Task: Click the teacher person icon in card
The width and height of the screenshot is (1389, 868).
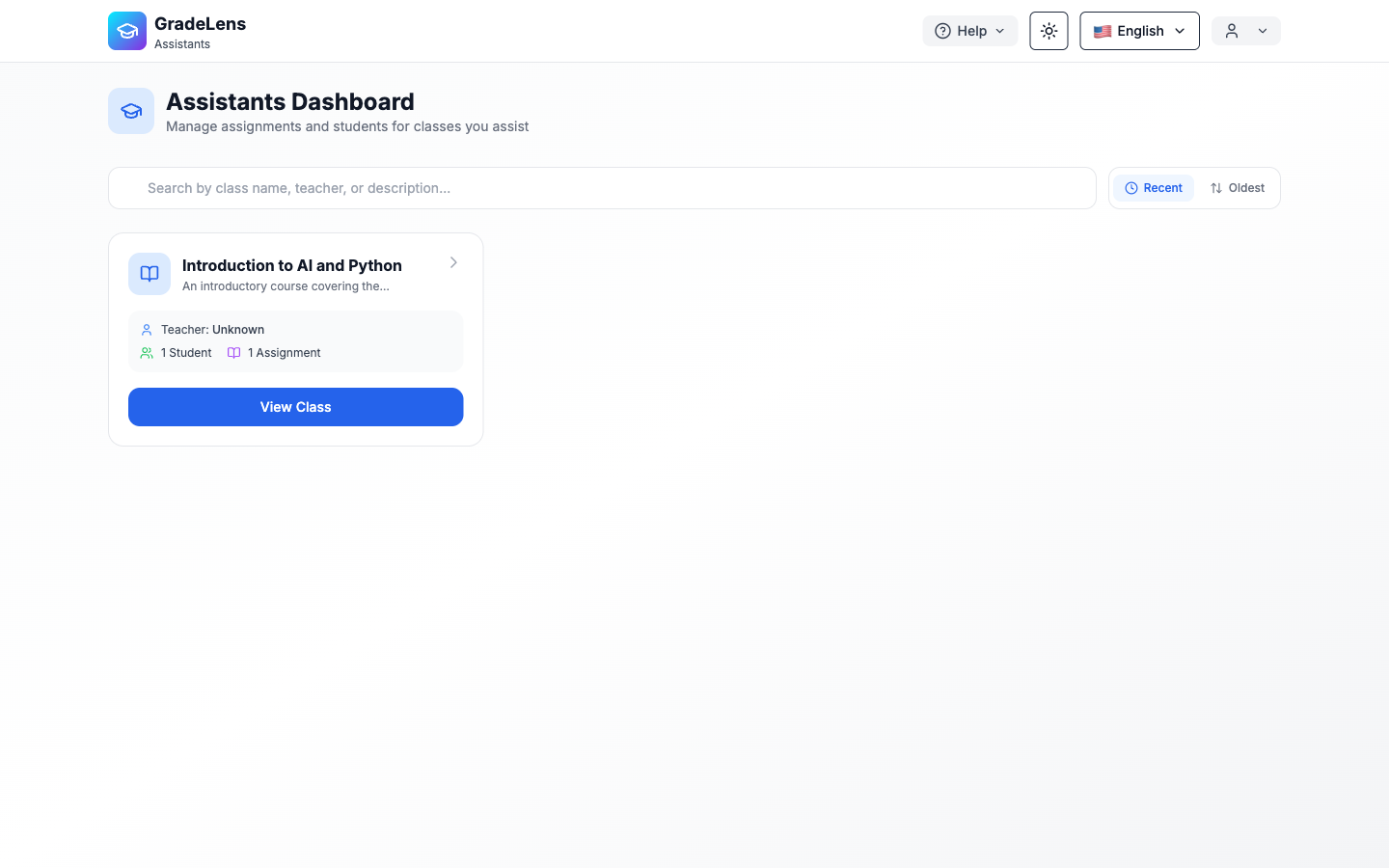Action: tap(147, 330)
